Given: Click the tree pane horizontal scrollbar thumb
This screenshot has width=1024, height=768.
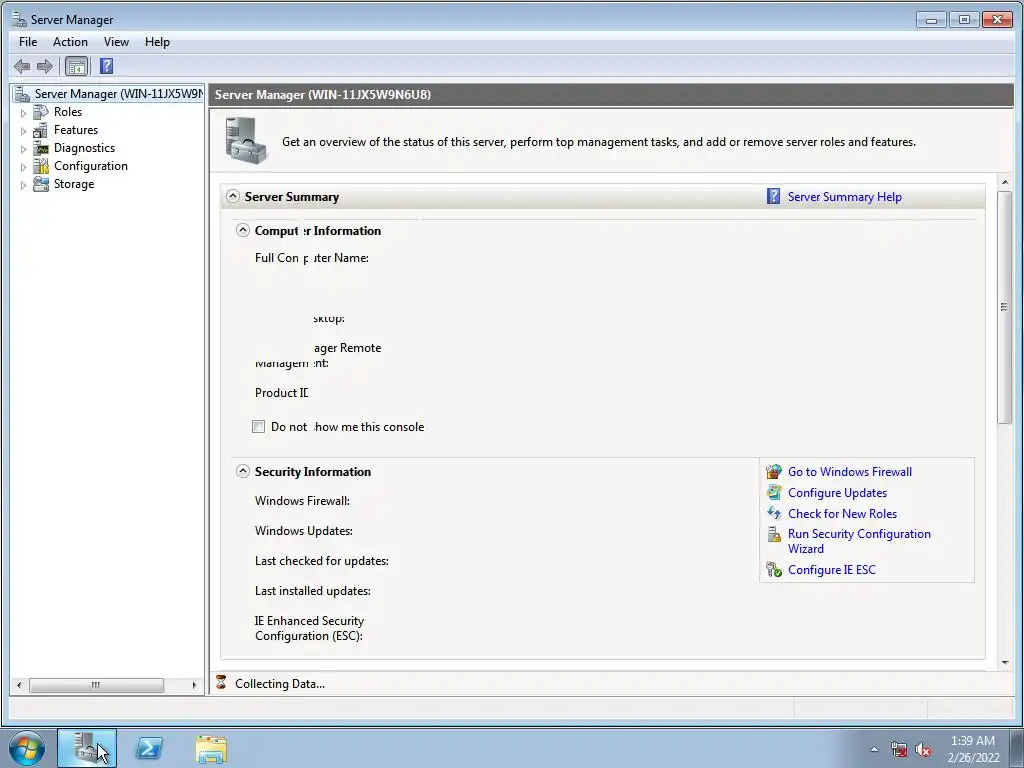Looking at the screenshot, I should (x=96, y=685).
